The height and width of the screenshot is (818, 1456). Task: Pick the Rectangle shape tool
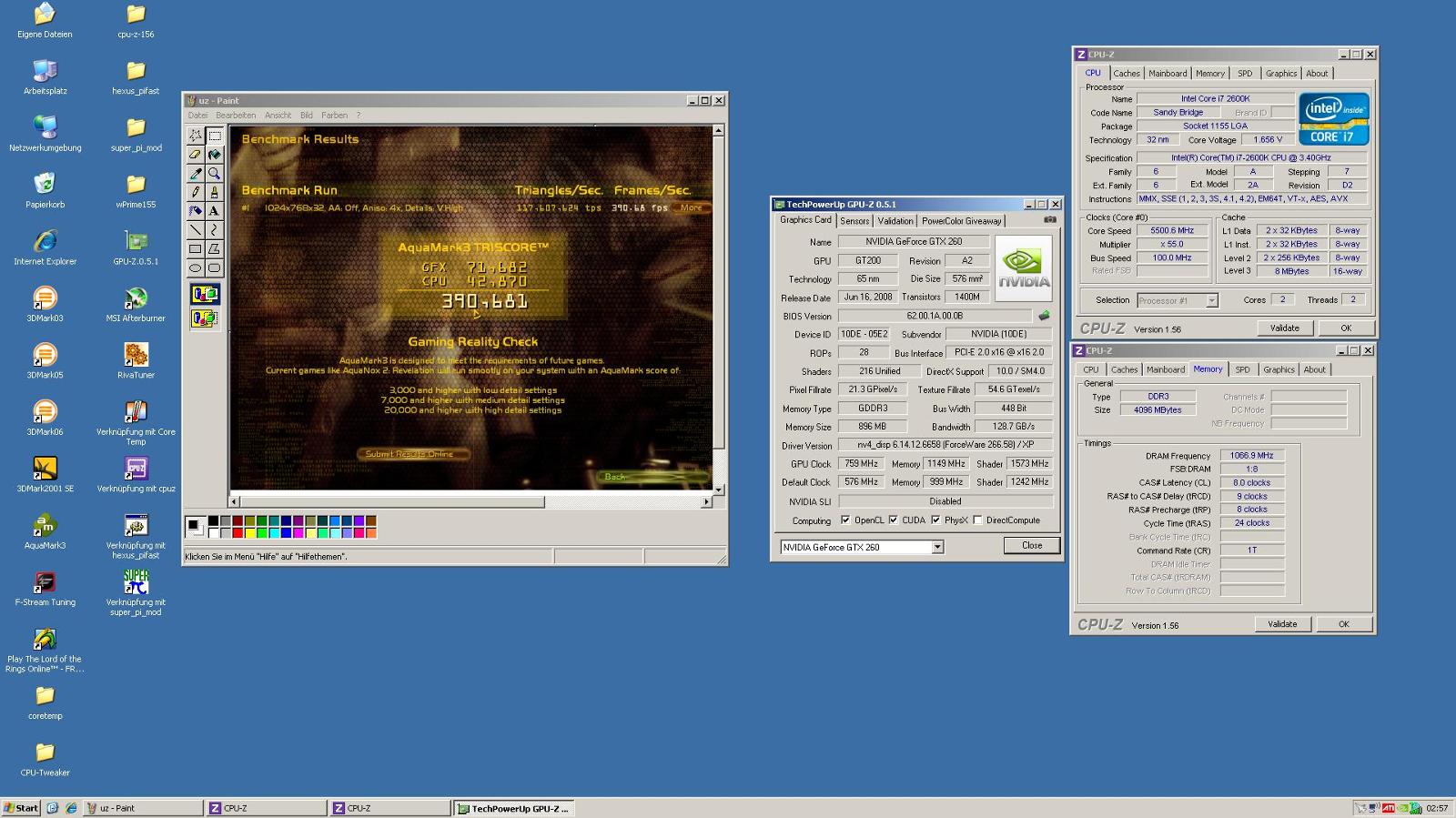click(195, 248)
